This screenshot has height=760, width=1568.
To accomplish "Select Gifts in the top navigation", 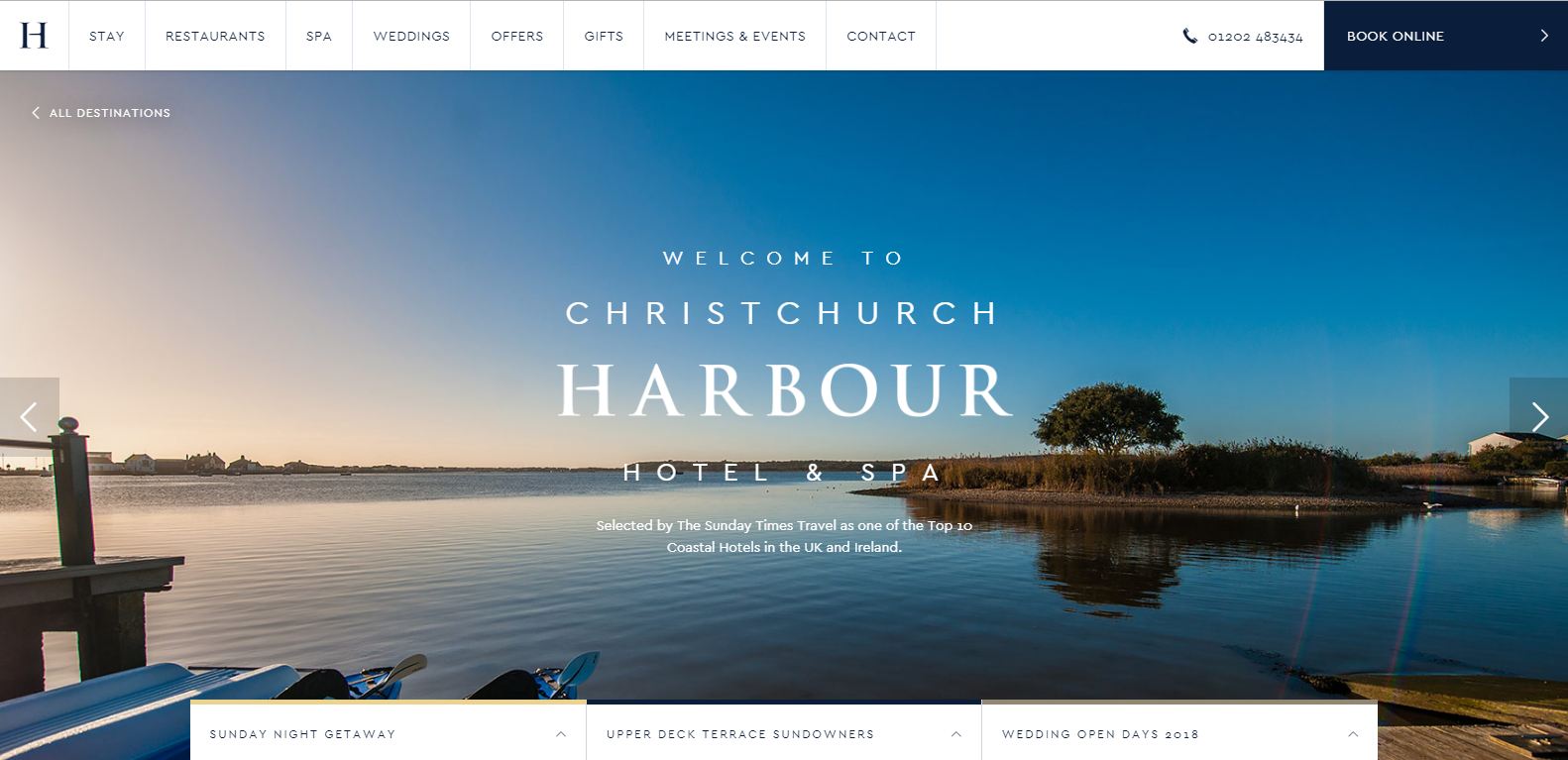I will click(x=604, y=36).
